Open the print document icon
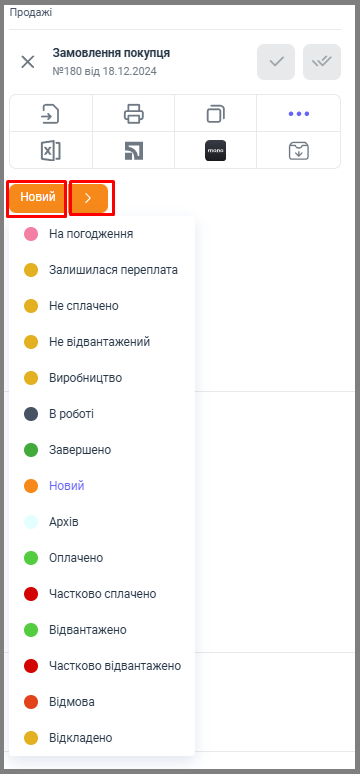This screenshot has width=360, height=774. (x=133, y=114)
